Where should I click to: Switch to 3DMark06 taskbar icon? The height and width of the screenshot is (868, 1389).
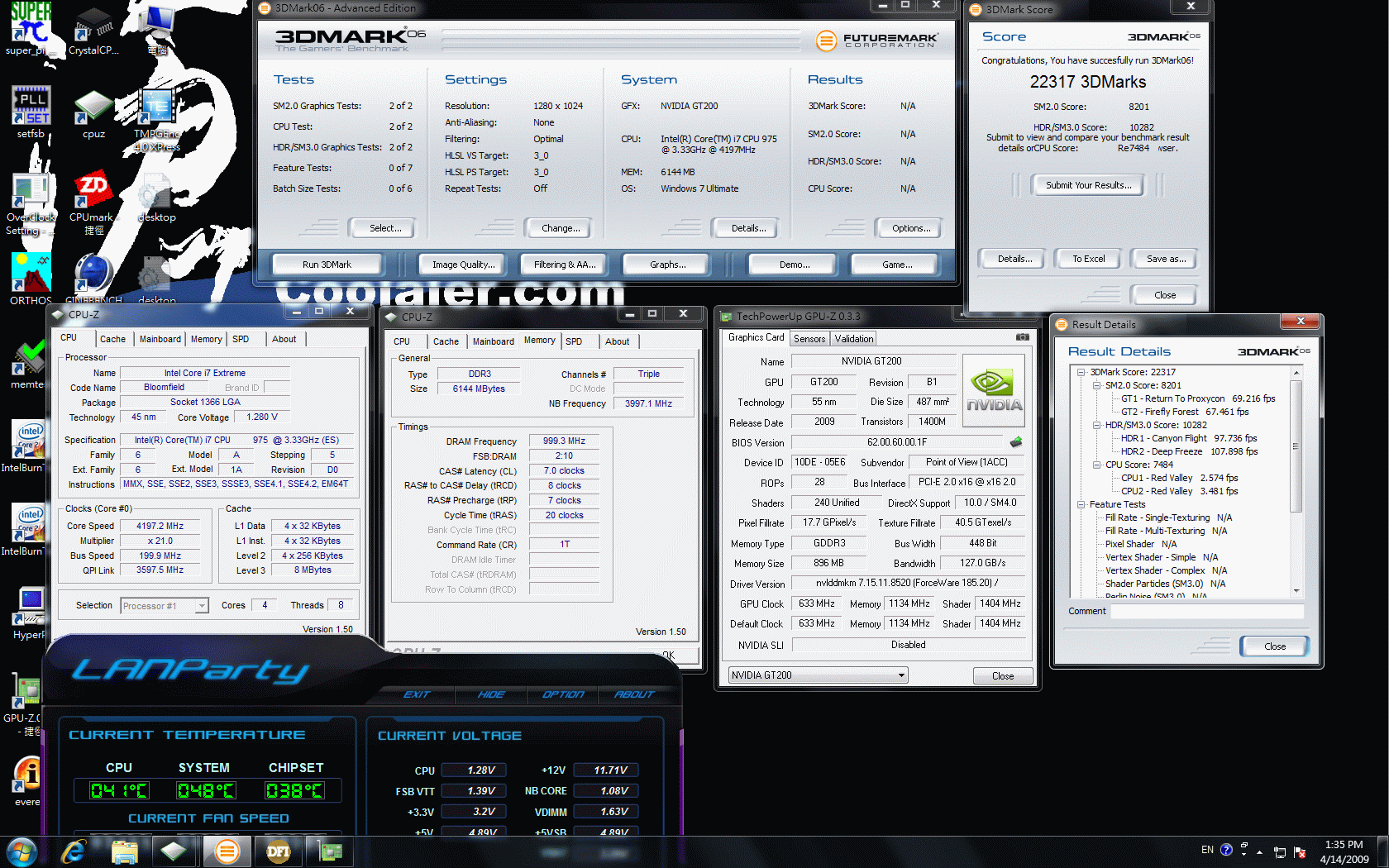coord(226,851)
